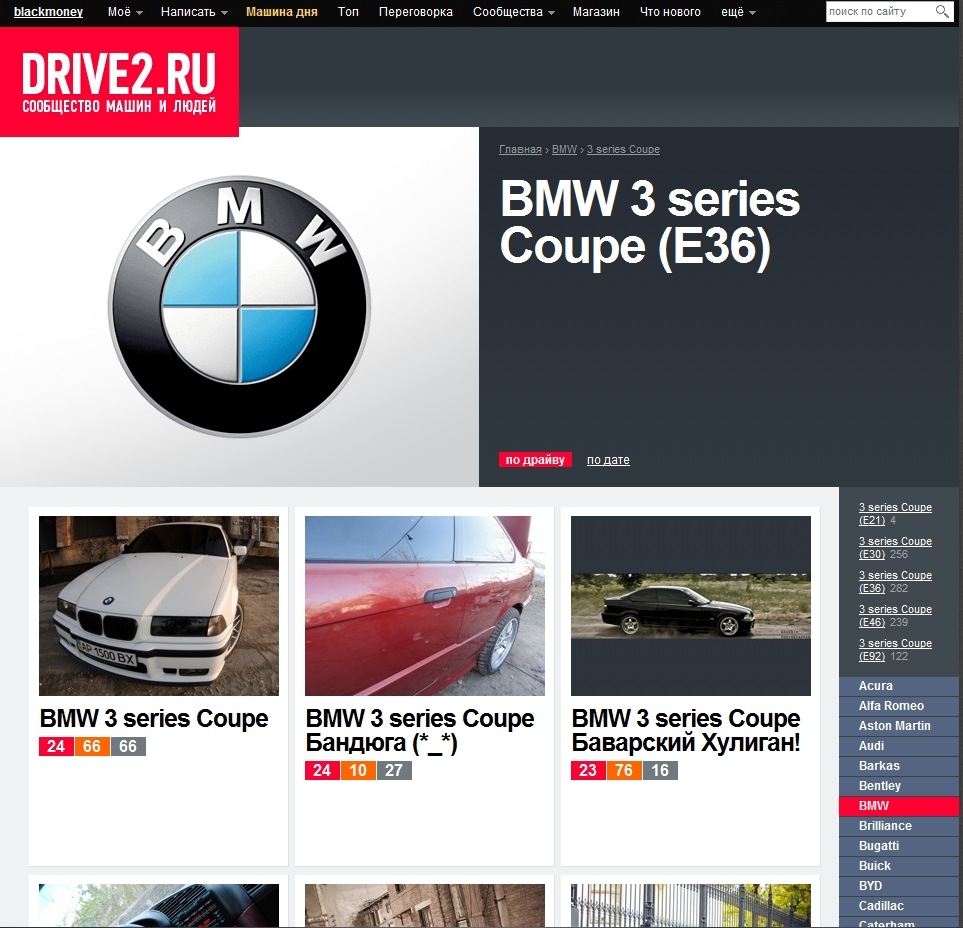963x928 pixels.
Task: Sort listings по драйву
Action: [x=535, y=459]
